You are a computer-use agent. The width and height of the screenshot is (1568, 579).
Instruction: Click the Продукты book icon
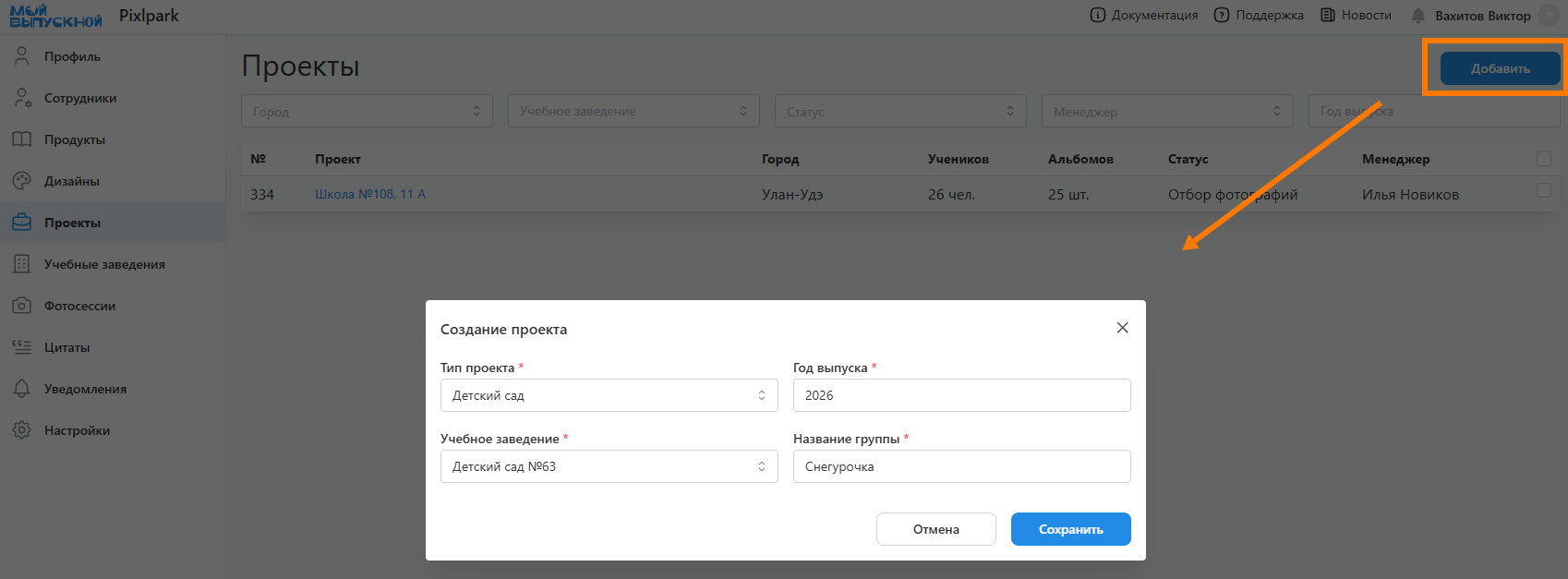22,139
